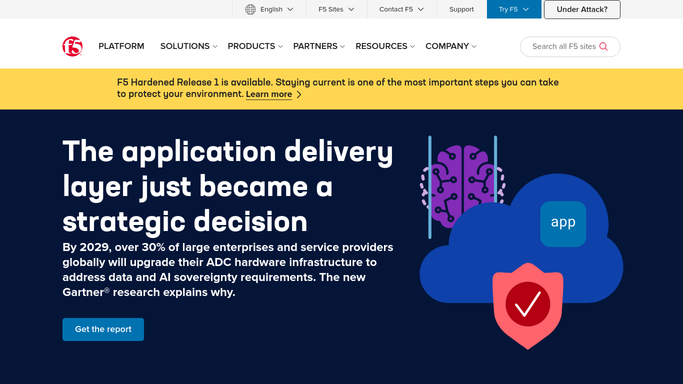This screenshot has height=384, width=683.
Task: Open the COMPANY nav label
Action: [x=447, y=46]
